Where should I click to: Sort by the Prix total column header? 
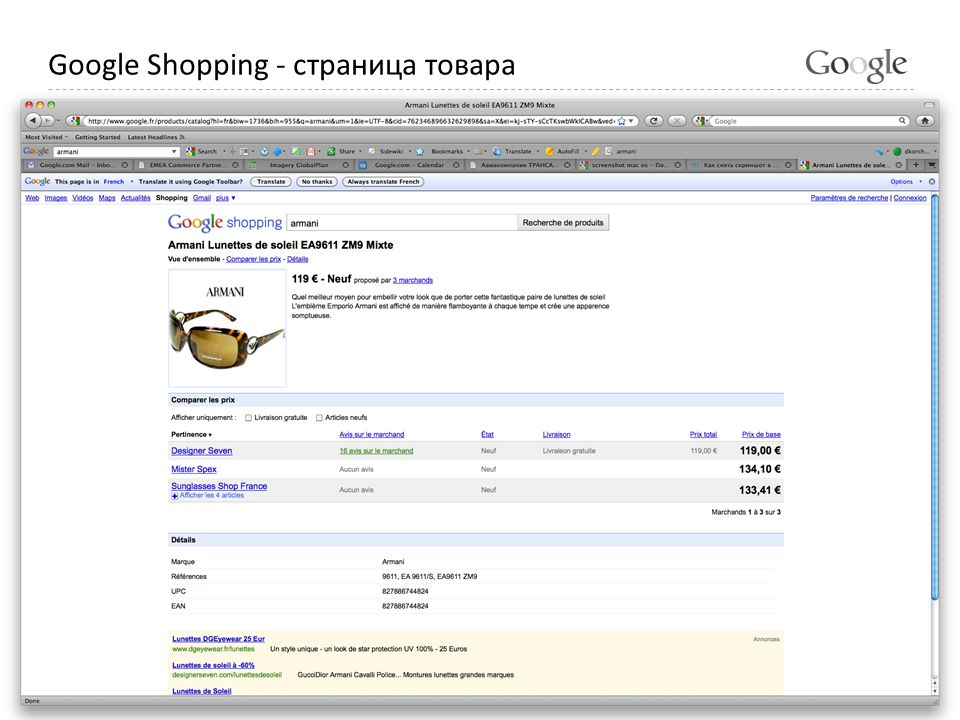(703, 435)
